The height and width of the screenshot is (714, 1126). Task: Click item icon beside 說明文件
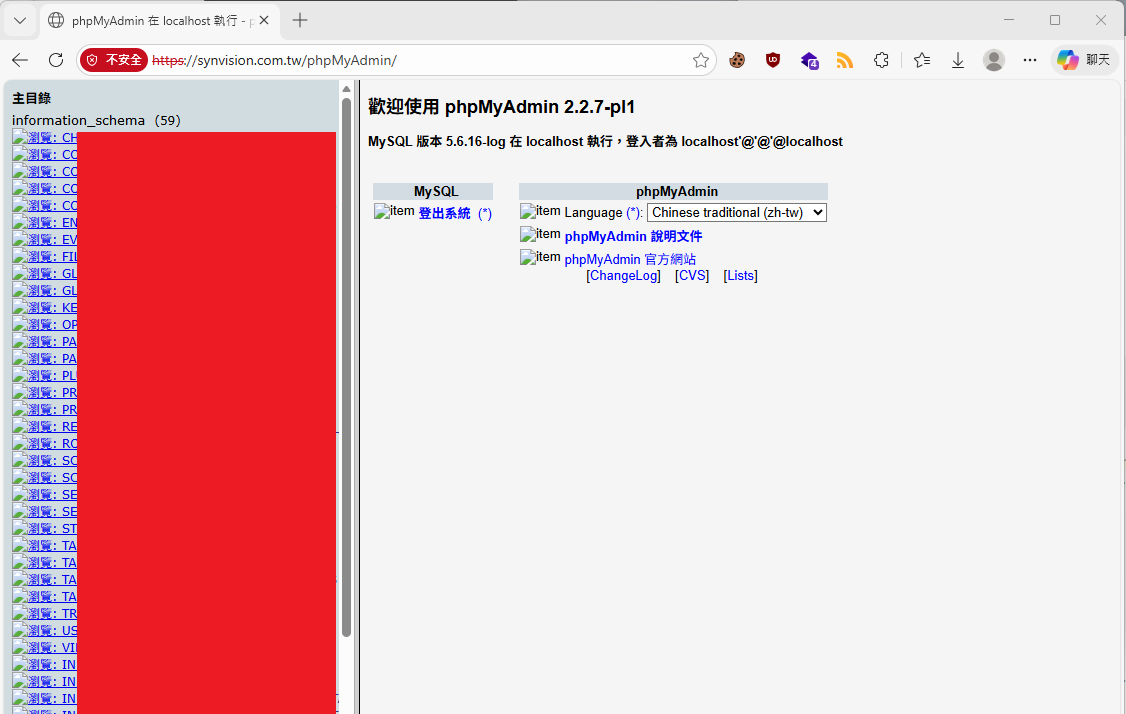[540, 234]
